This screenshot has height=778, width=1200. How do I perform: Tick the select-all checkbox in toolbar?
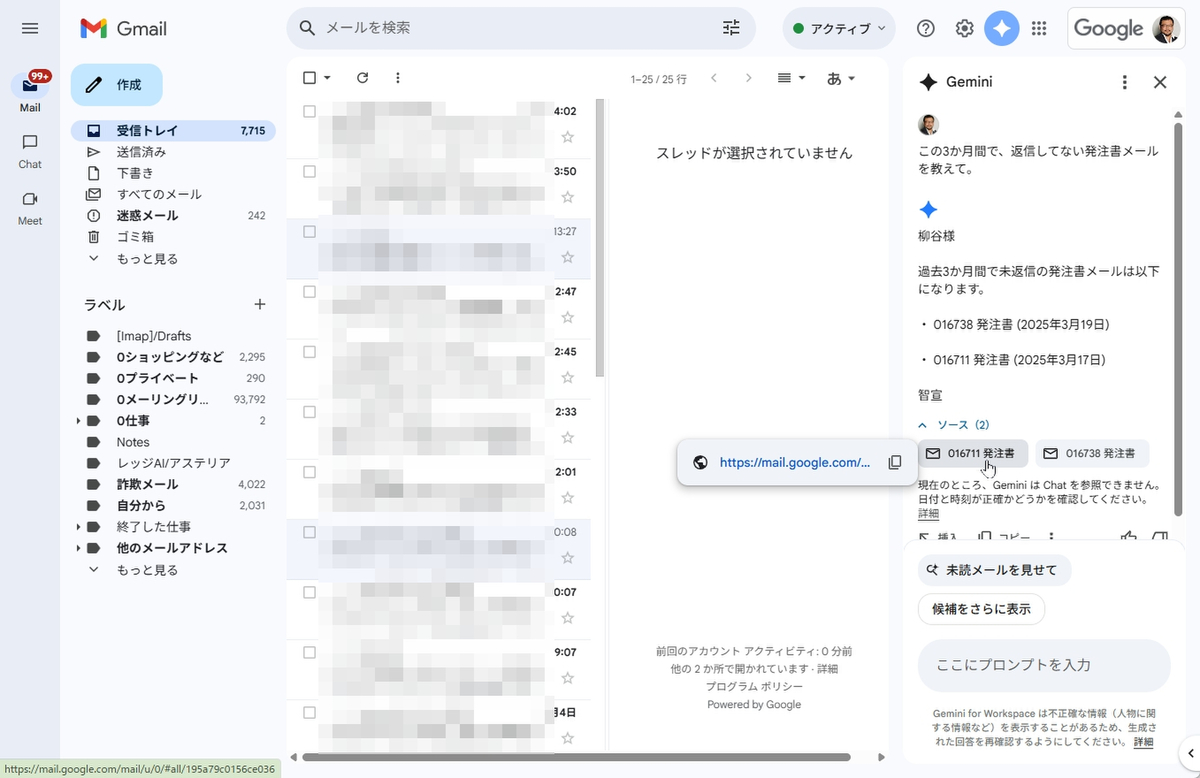pos(309,78)
